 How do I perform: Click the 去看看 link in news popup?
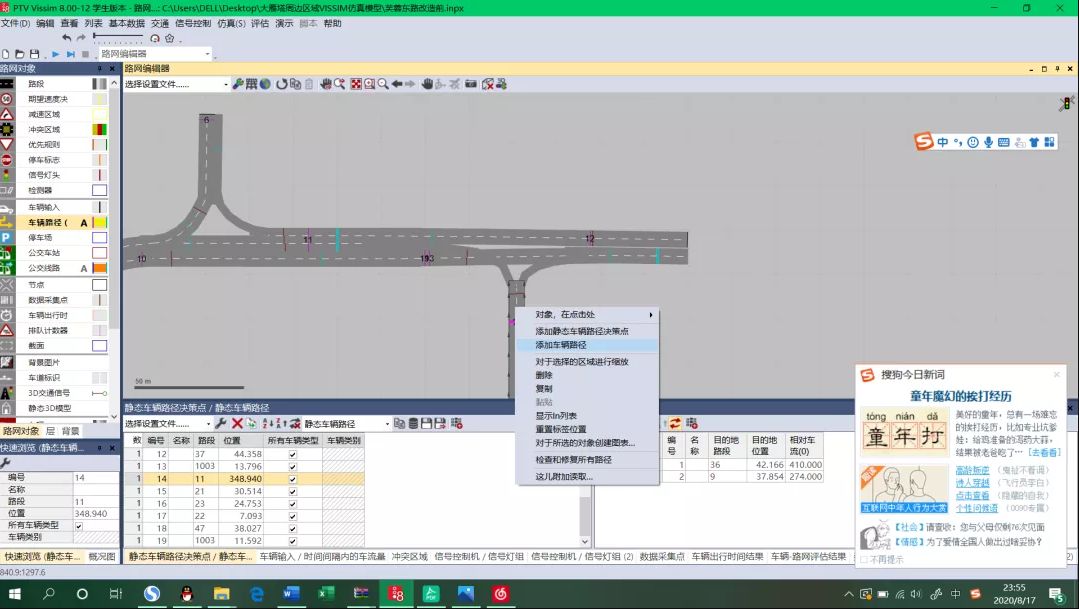pos(1044,452)
